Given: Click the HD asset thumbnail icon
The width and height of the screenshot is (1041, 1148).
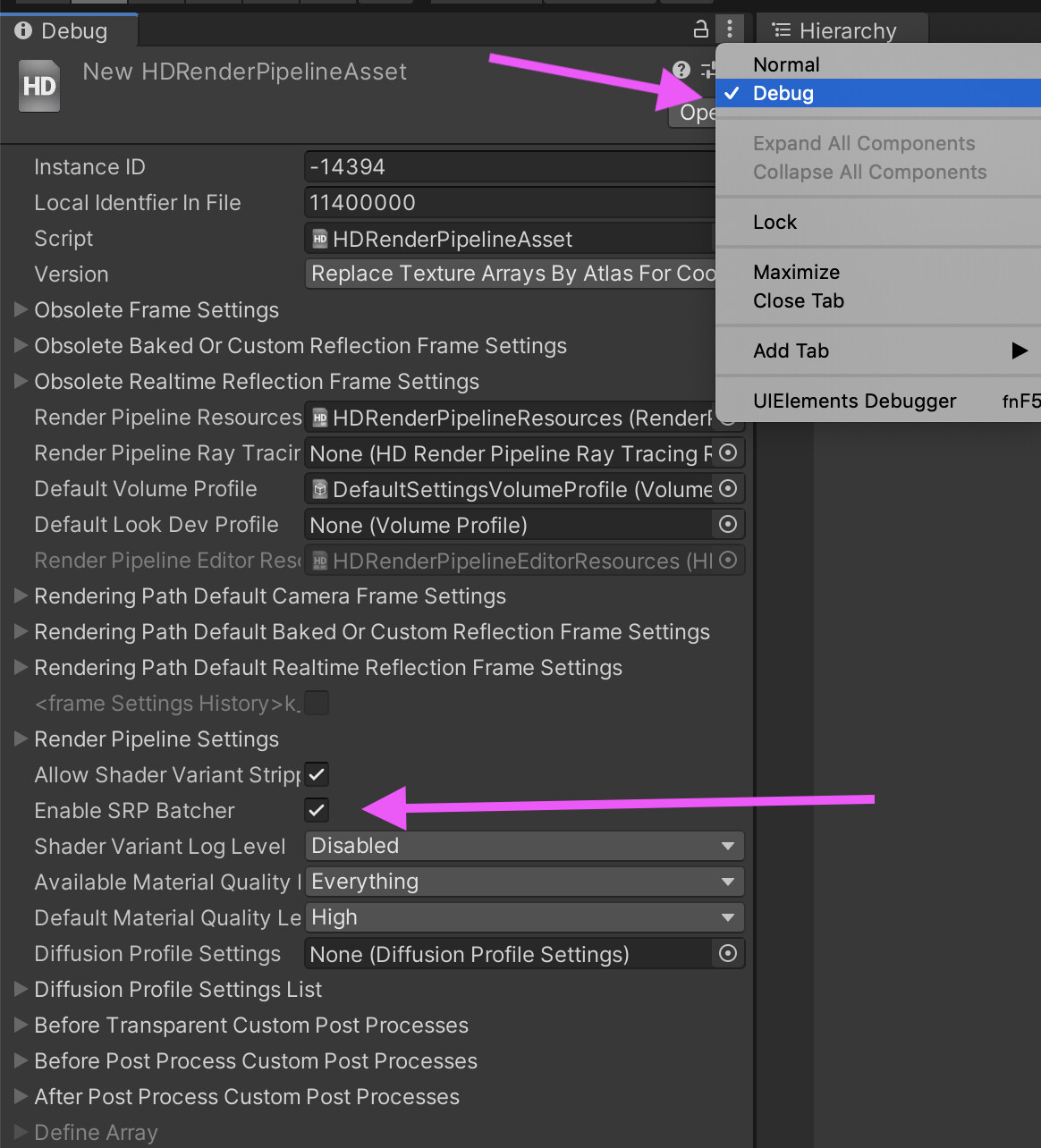Looking at the screenshot, I should click(38, 85).
